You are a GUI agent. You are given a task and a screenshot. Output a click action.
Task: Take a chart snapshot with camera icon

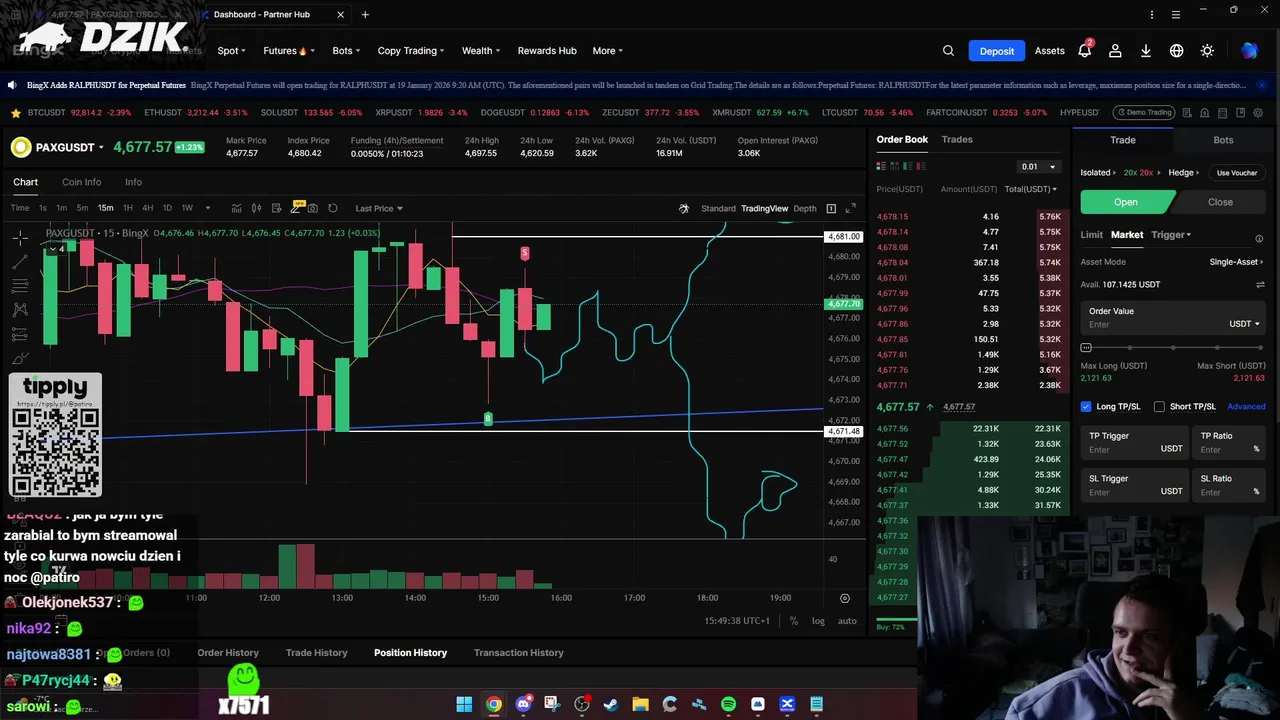pyautogui.click(x=313, y=208)
